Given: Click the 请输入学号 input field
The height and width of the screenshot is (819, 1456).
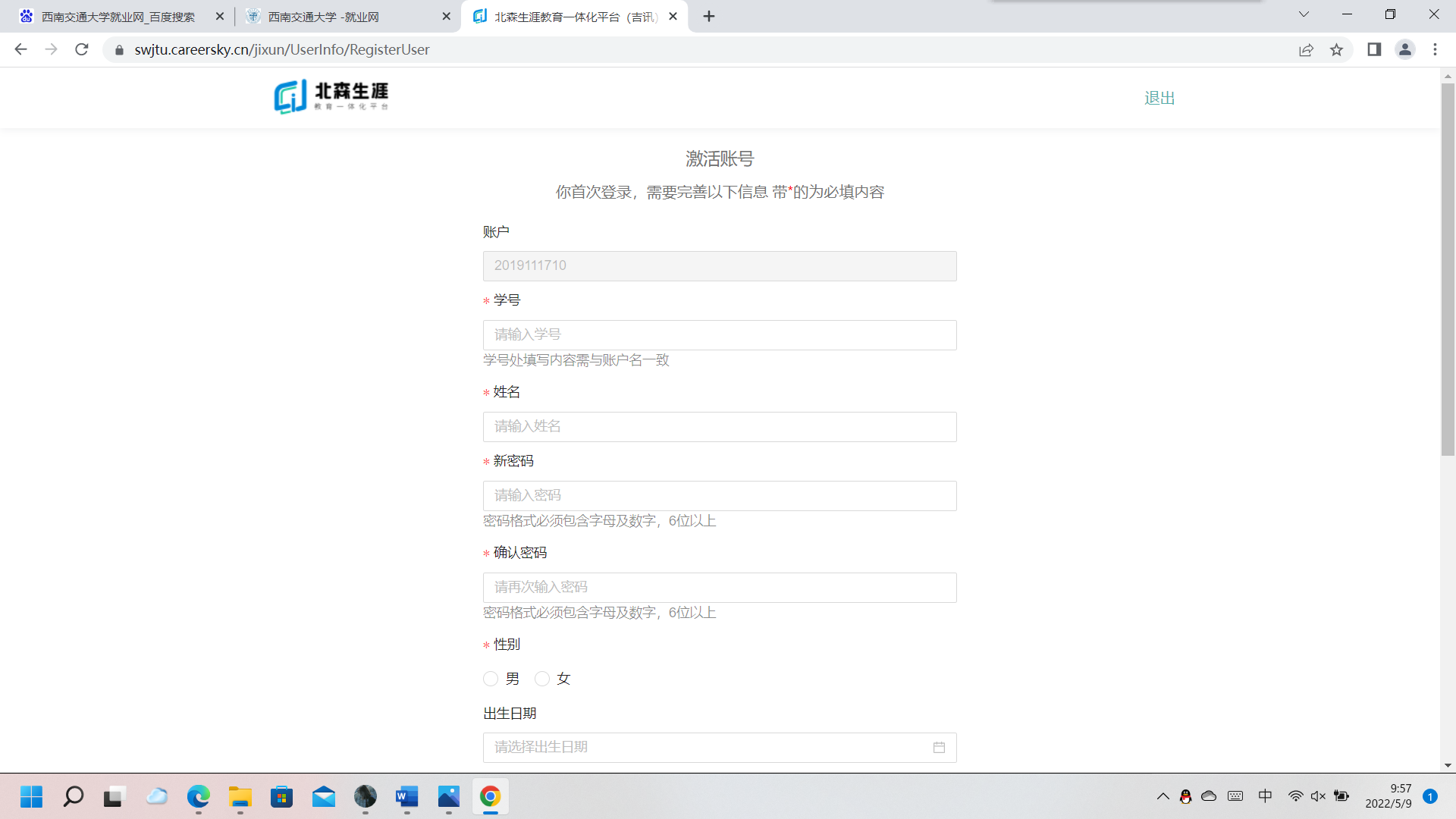Looking at the screenshot, I should [719, 335].
